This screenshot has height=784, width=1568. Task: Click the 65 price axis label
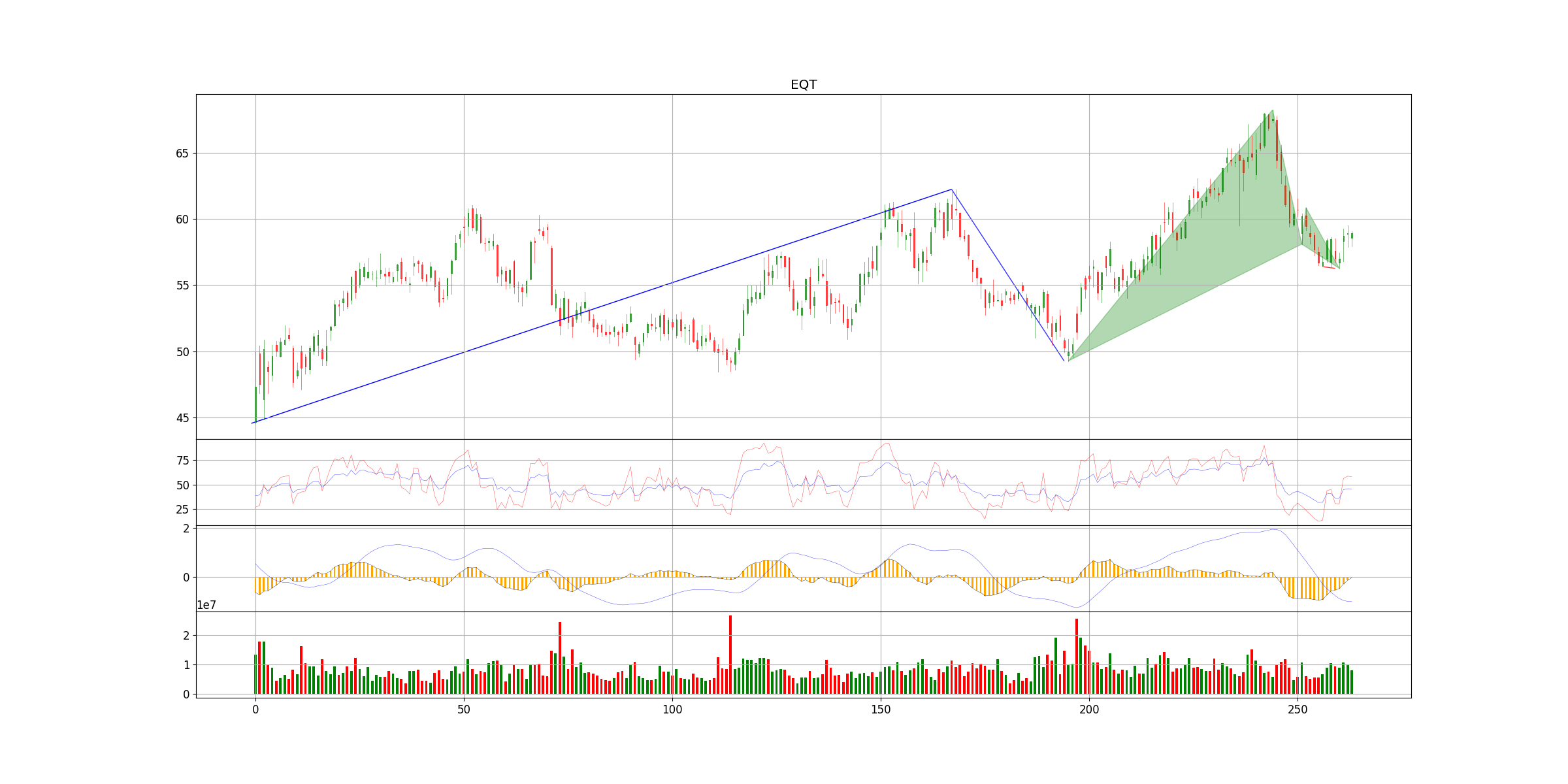(182, 154)
